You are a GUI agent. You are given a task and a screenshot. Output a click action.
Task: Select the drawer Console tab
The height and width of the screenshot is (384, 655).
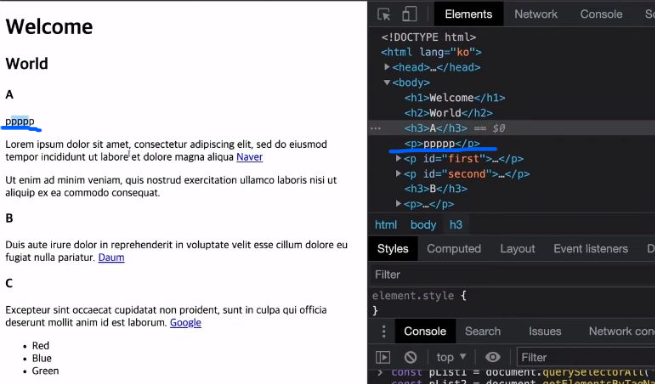[x=425, y=331]
